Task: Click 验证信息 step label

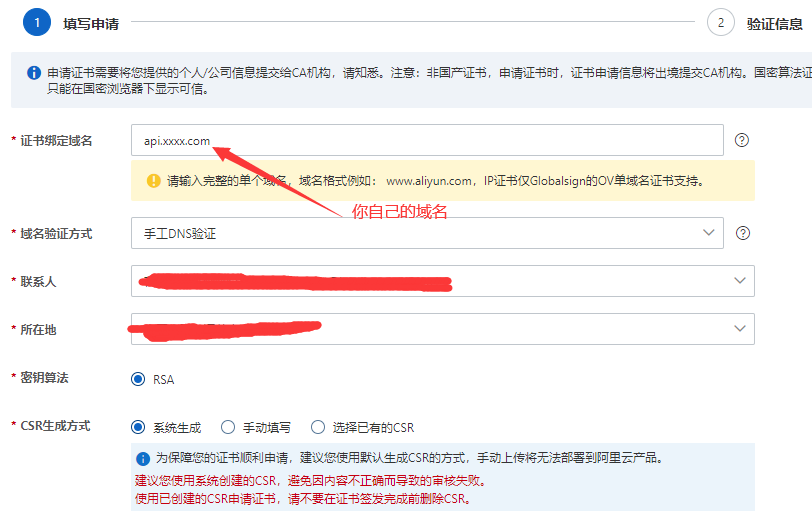Action: 775,24
